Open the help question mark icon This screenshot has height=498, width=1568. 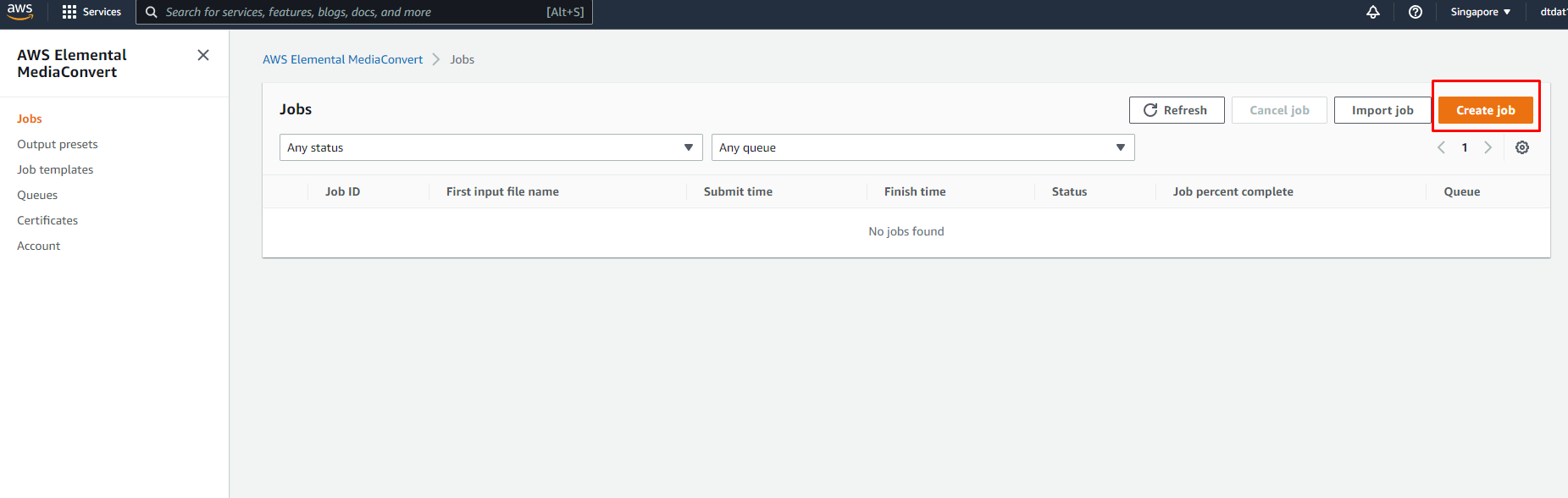(x=1415, y=12)
